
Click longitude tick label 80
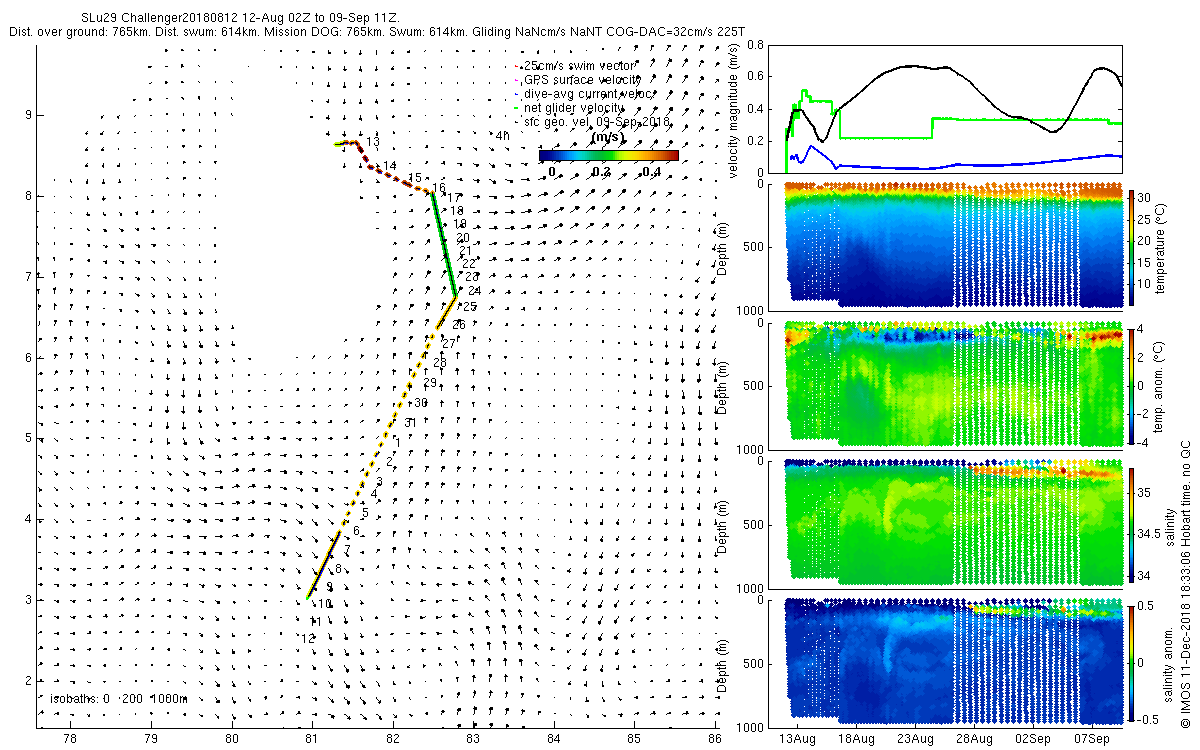[232, 738]
